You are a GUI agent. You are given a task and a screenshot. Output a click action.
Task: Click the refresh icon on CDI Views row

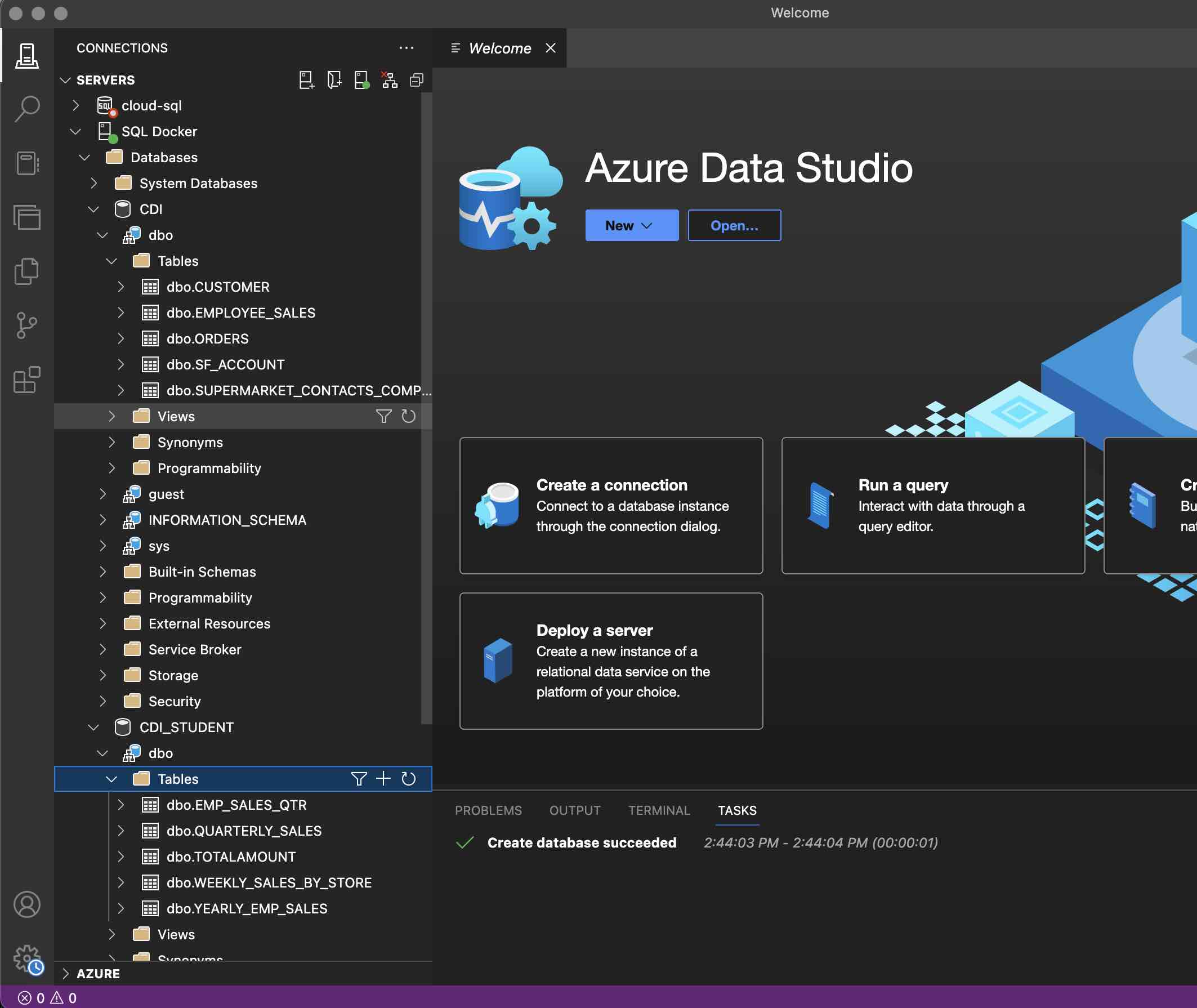pos(408,416)
